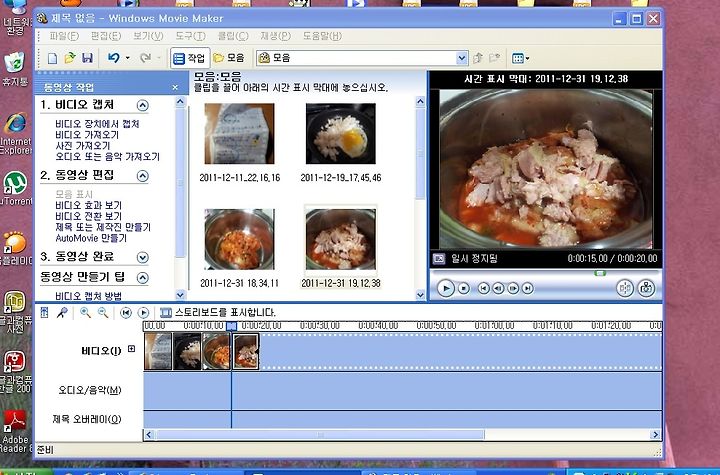Collapse the 동영상 만들기 팁 section
This screenshot has height=475, width=720.
[143, 278]
